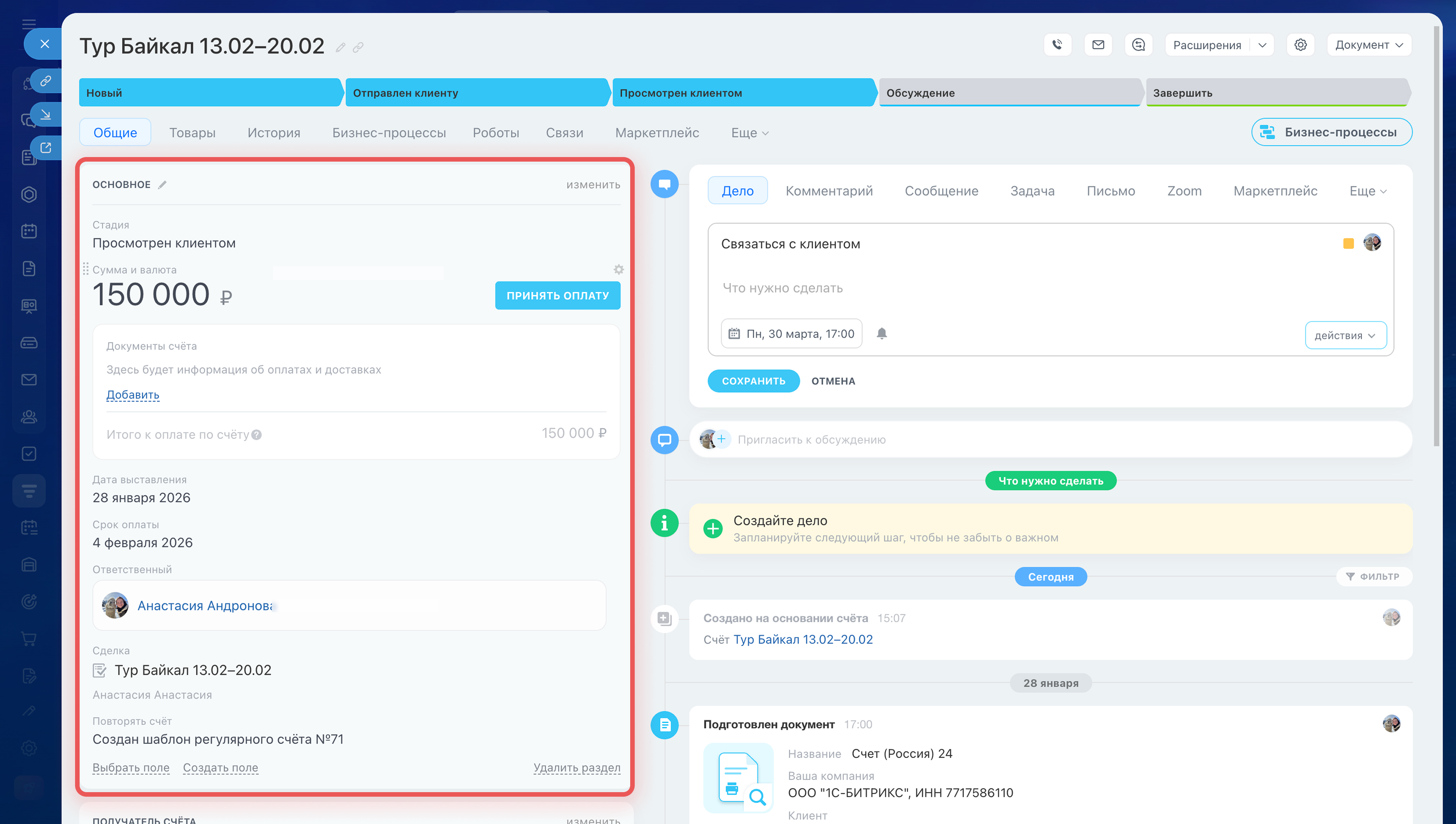Image resolution: width=1456 pixels, height=824 pixels.
Task: Open gear icon for Сумма и валюта
Action: [x=618, y=269]
